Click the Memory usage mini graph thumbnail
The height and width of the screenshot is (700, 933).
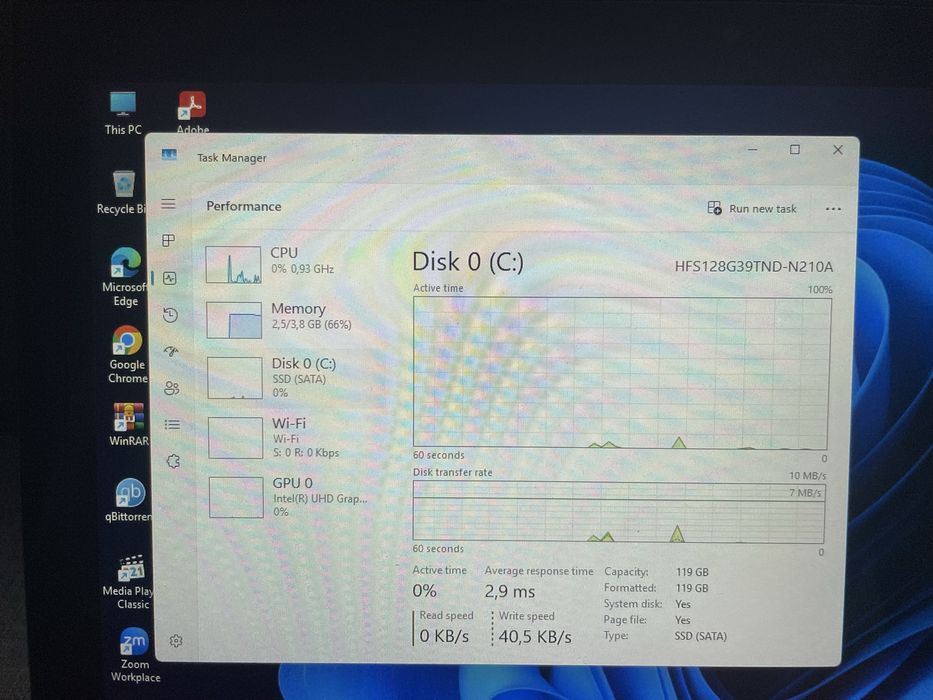coord(234,320)
